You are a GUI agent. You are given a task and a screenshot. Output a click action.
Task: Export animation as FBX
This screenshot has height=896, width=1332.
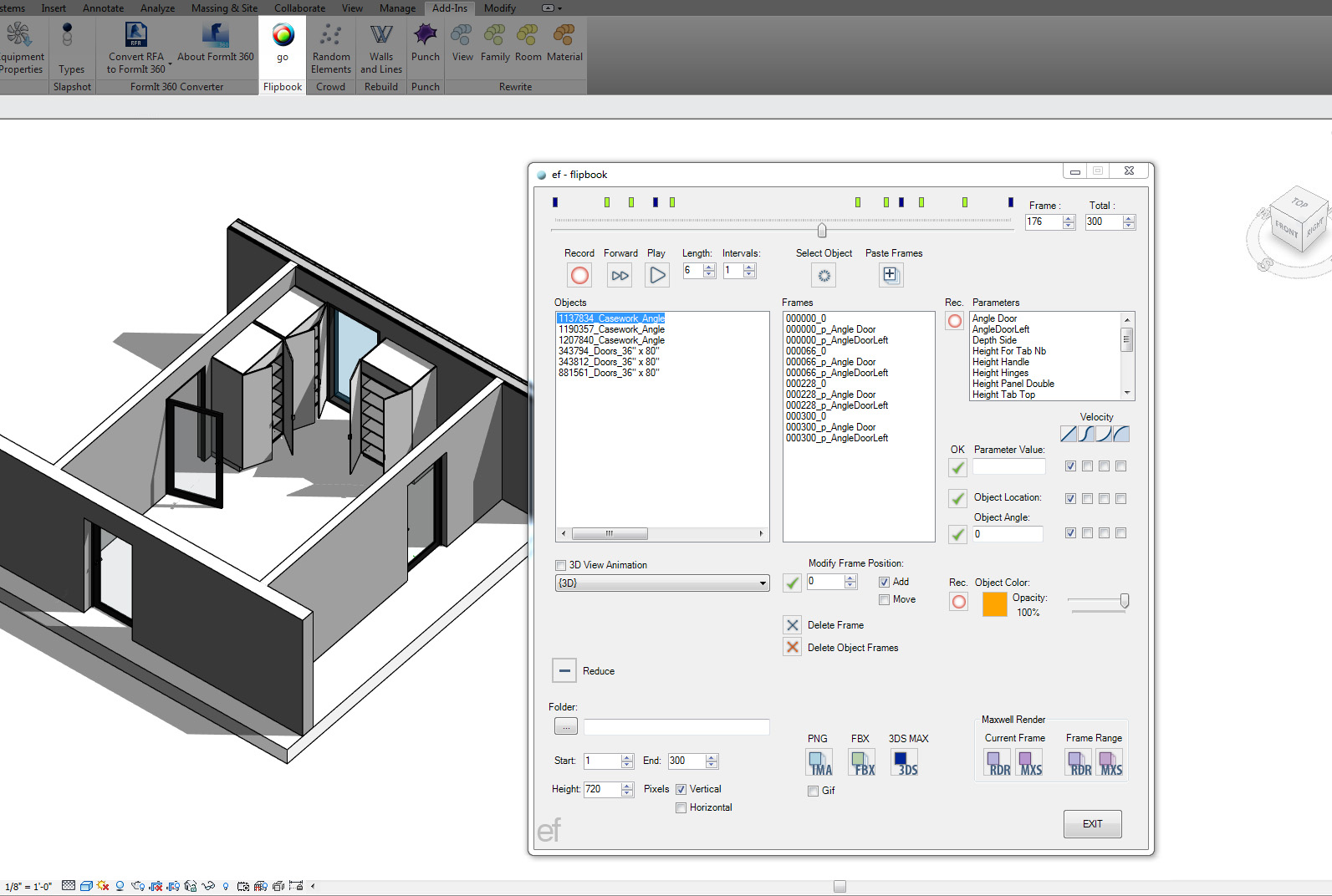pyautogui.click(x=861, y=762)
